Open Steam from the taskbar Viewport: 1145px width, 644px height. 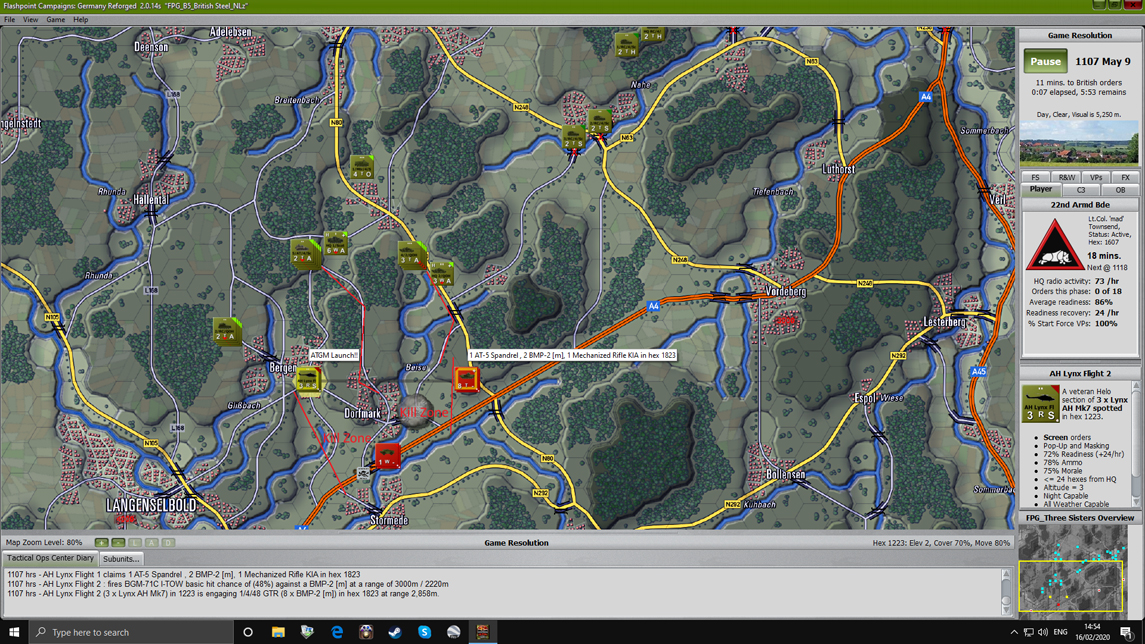point(395,632)
